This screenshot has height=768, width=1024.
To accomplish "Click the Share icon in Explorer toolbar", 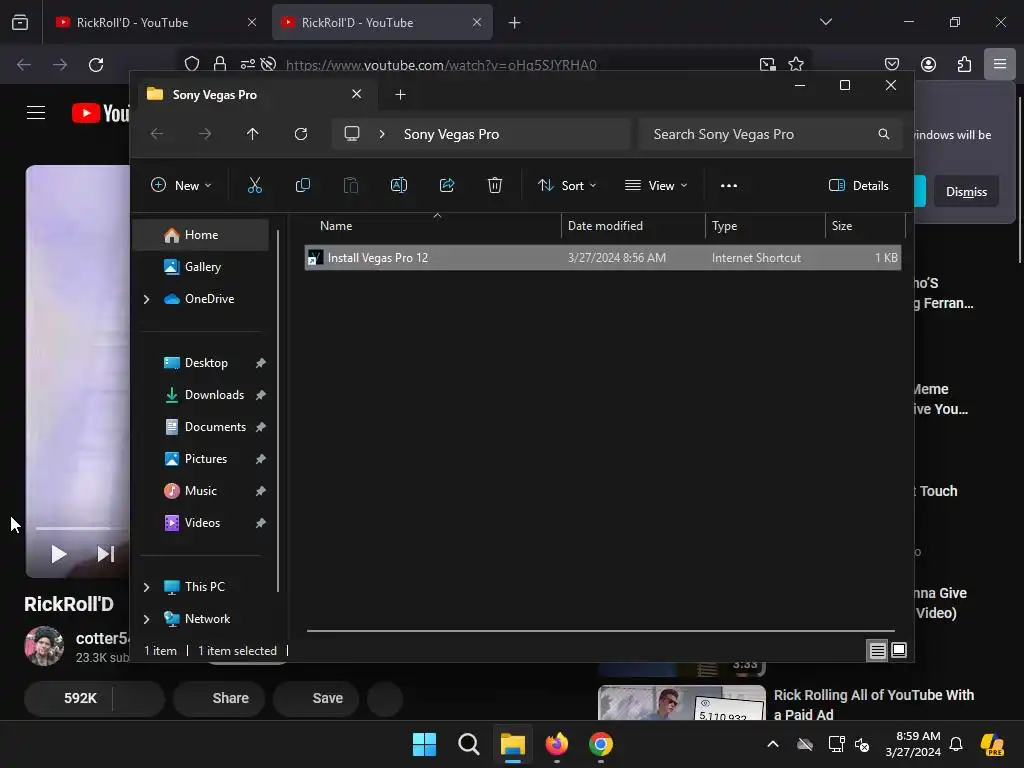I will click(x=447, y=185).
